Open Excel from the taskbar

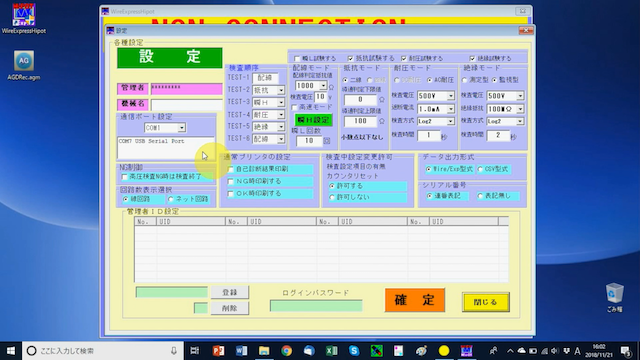(x=331, y=351)
